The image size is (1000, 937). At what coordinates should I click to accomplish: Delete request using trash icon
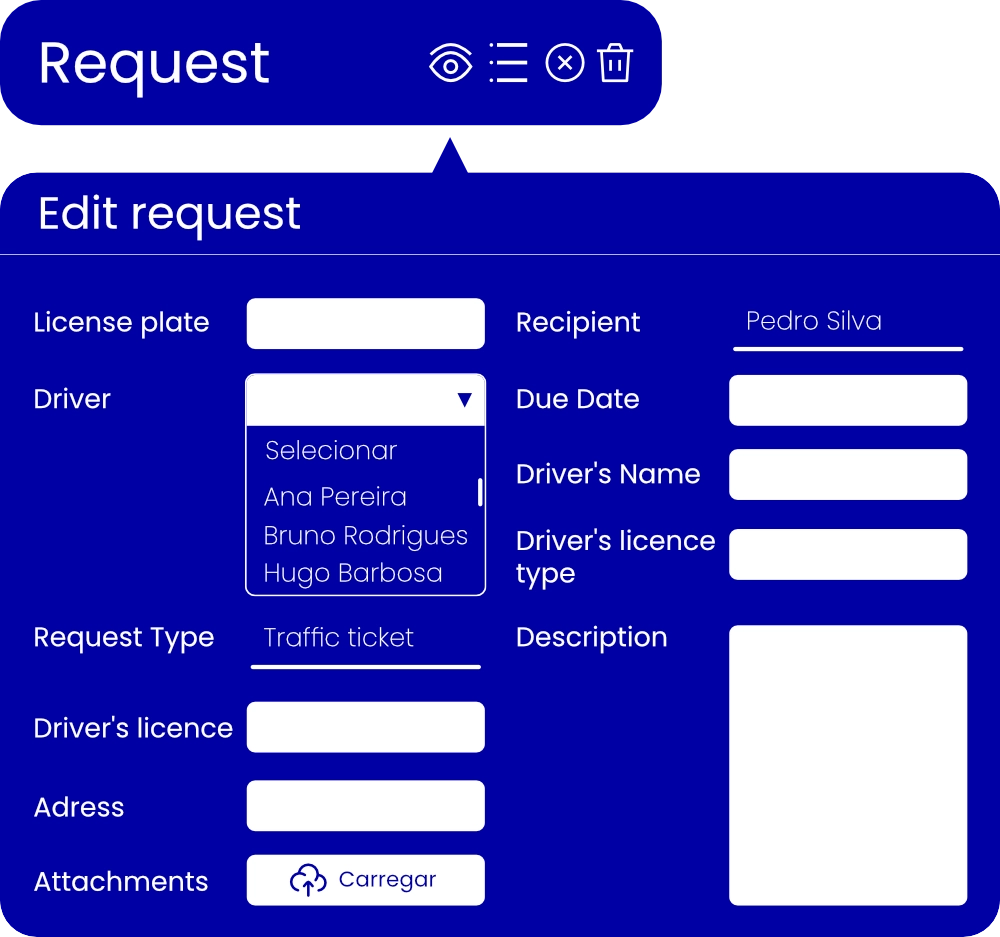point(615,64)
